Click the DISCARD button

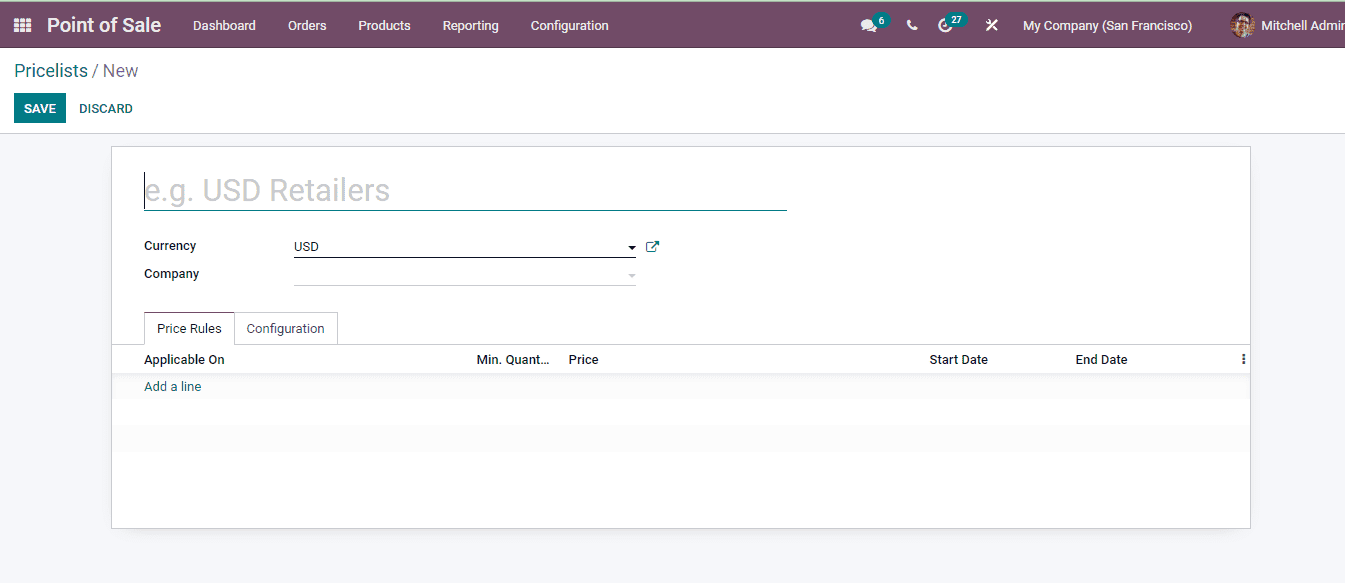106,108
